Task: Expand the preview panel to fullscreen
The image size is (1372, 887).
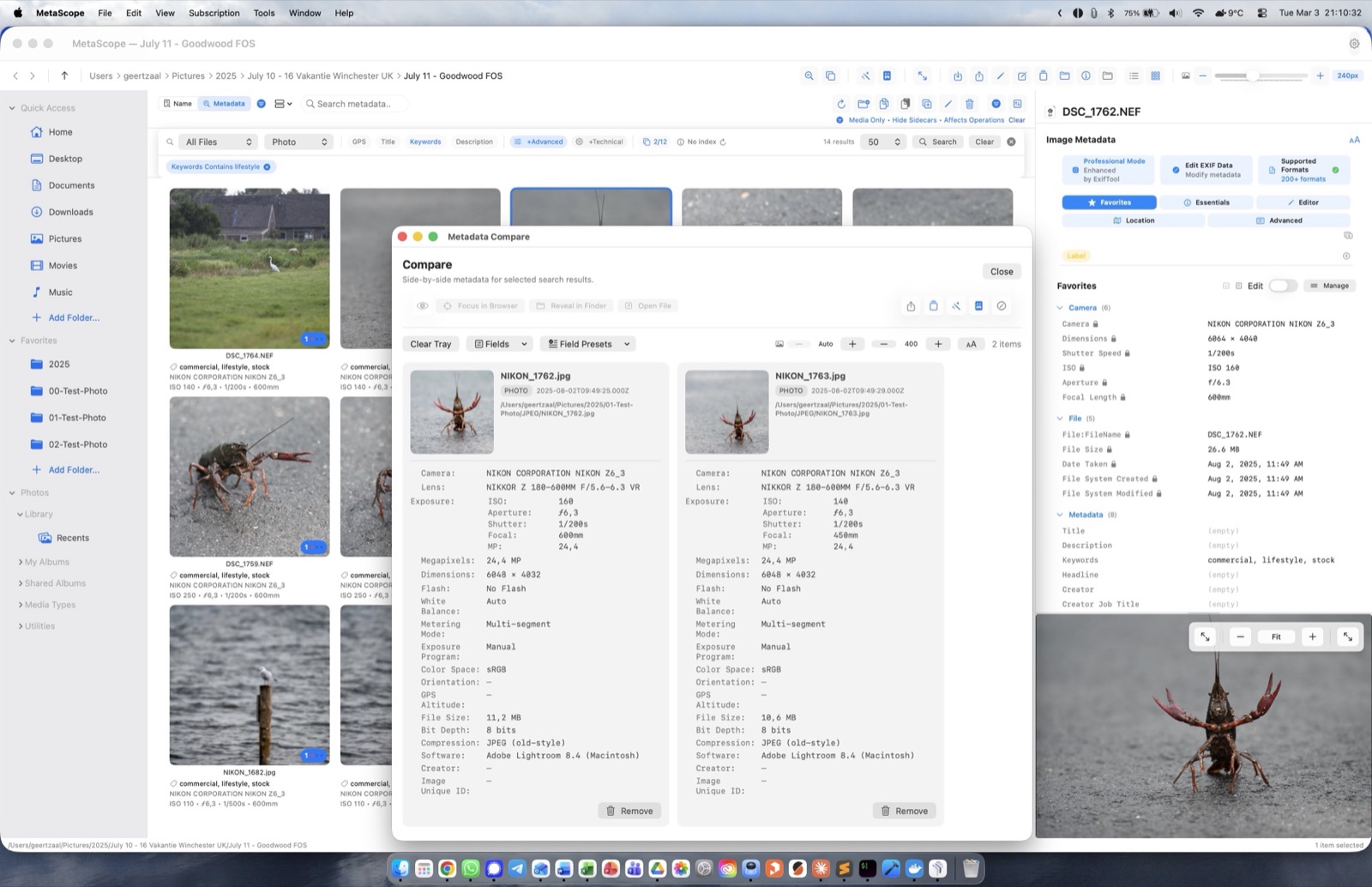Action: [x=1348, y=637]
